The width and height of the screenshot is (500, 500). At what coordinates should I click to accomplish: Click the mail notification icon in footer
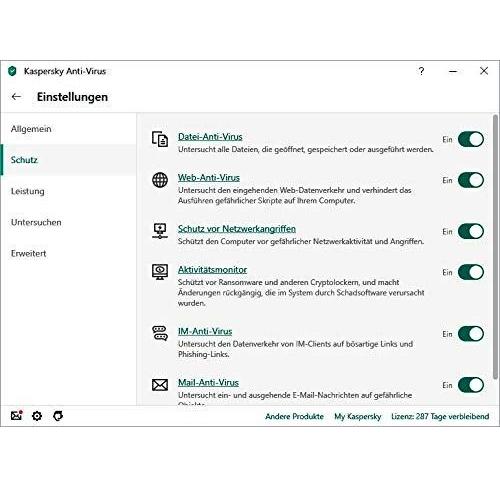[x=16, y=415]
